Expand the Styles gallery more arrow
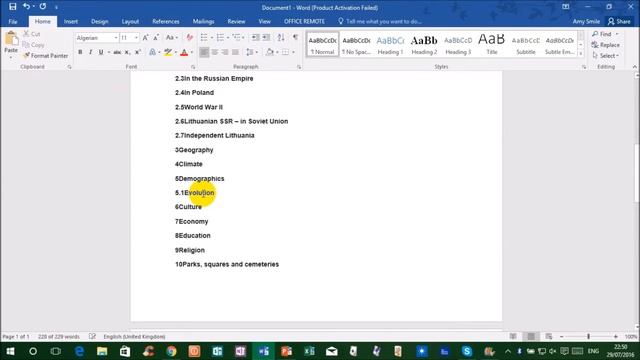The height and width of the screenshot is (360, 640). pyautogui.click(x=581, y=54)
